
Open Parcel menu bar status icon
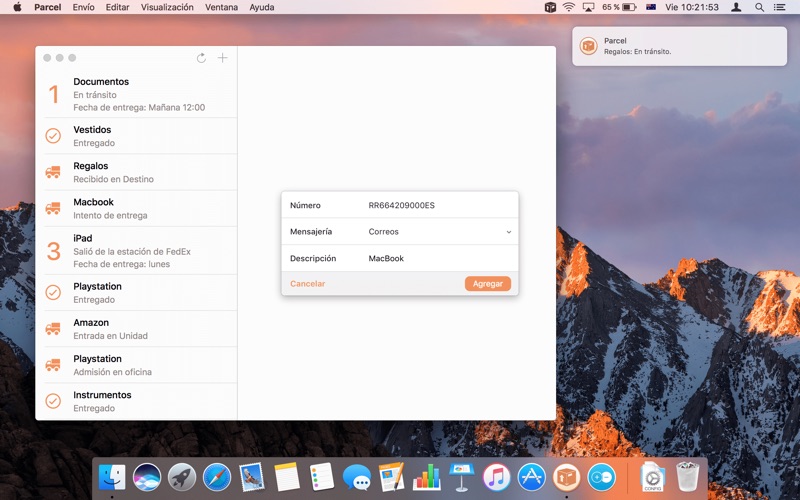(550, 7)
